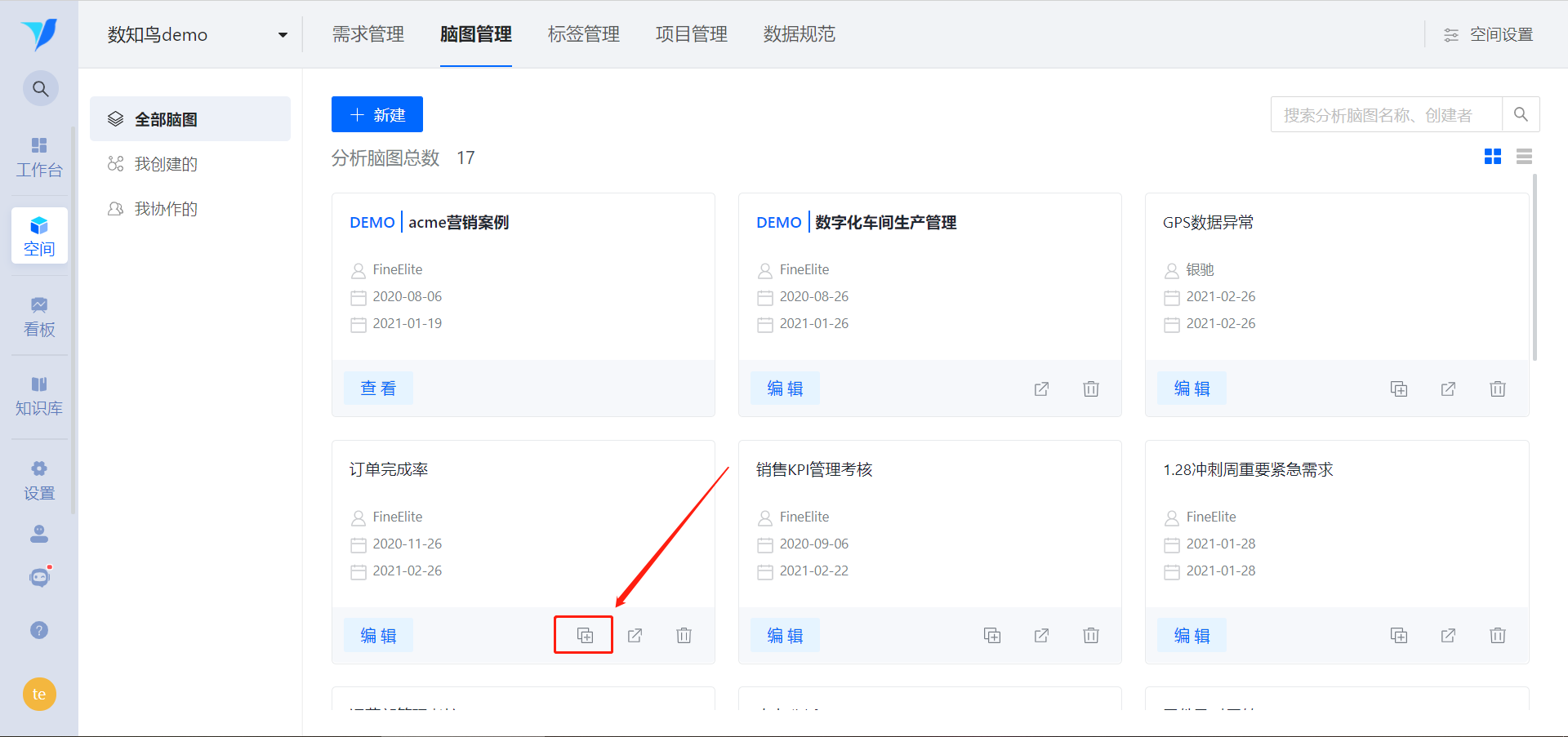The image size is (1568, 737).
Task: Select 空间 in the sidebar
Action: point(39,237)
